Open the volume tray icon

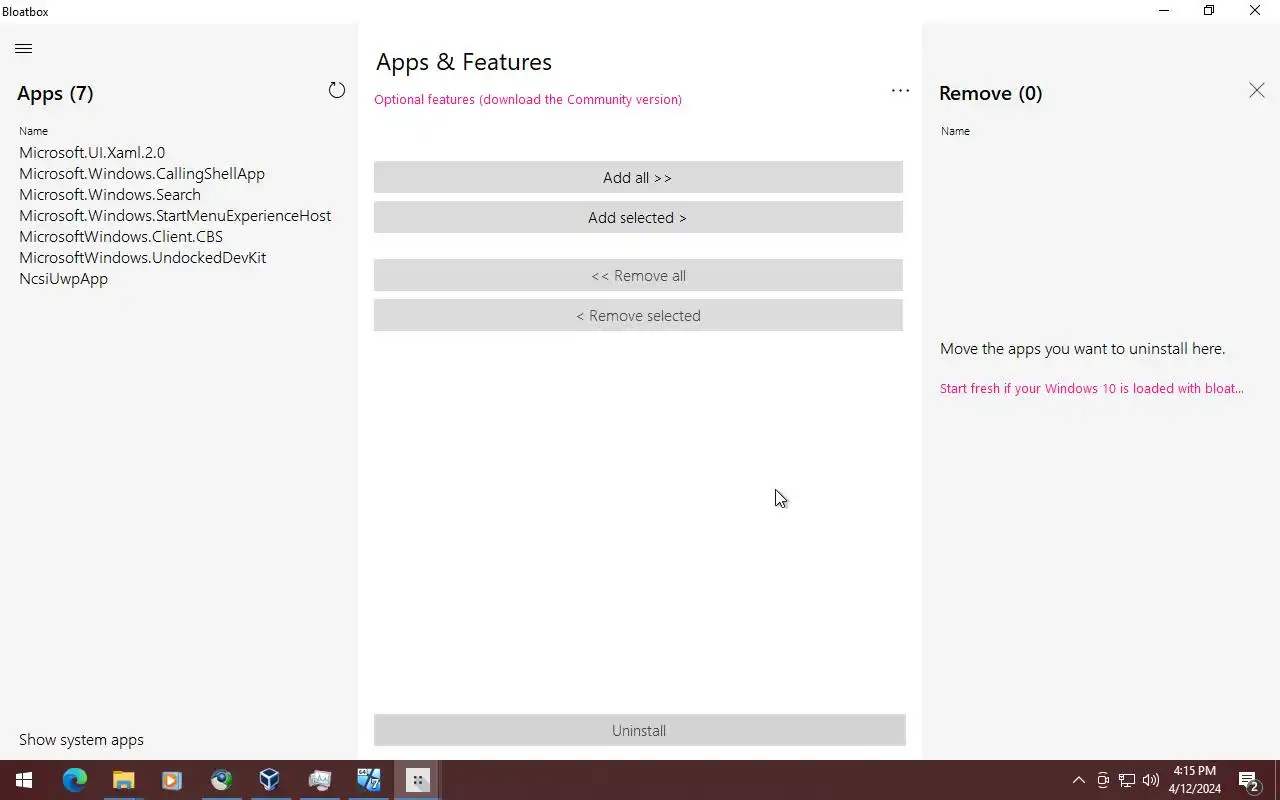(x=1151, y=780)
